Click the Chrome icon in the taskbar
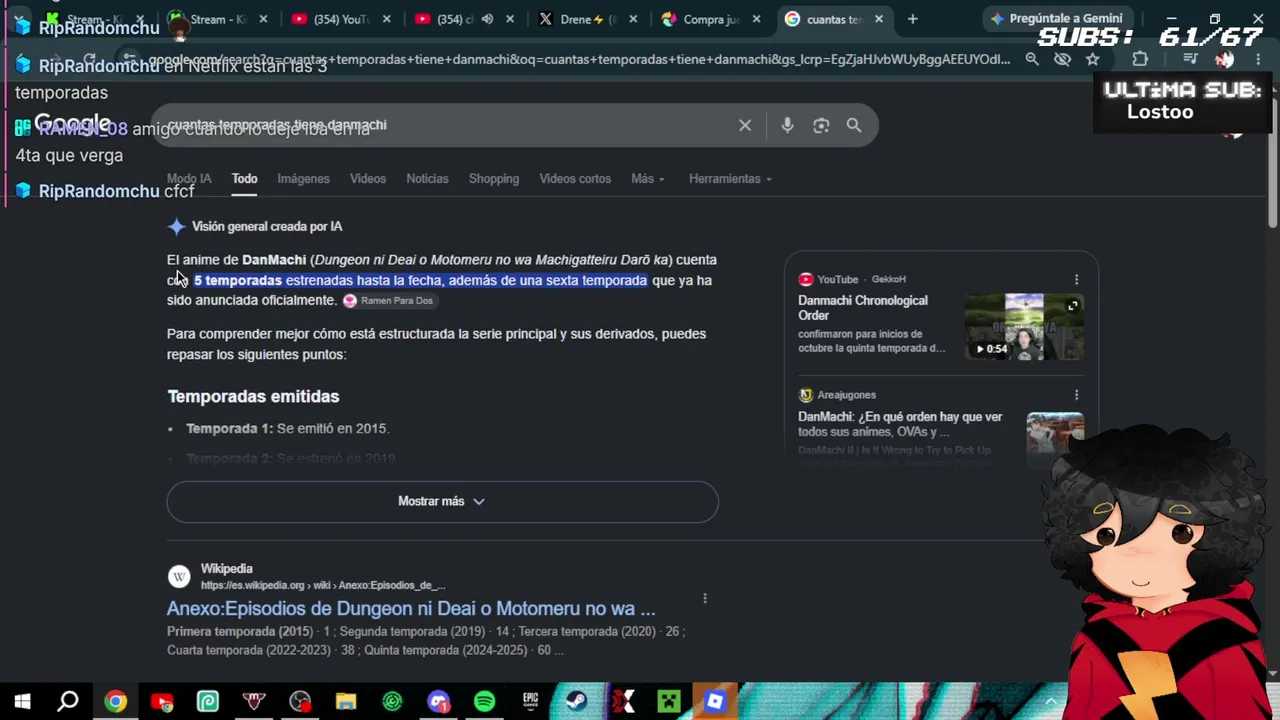This screenshot has width=1280, height=720. [x=116, y=702]
